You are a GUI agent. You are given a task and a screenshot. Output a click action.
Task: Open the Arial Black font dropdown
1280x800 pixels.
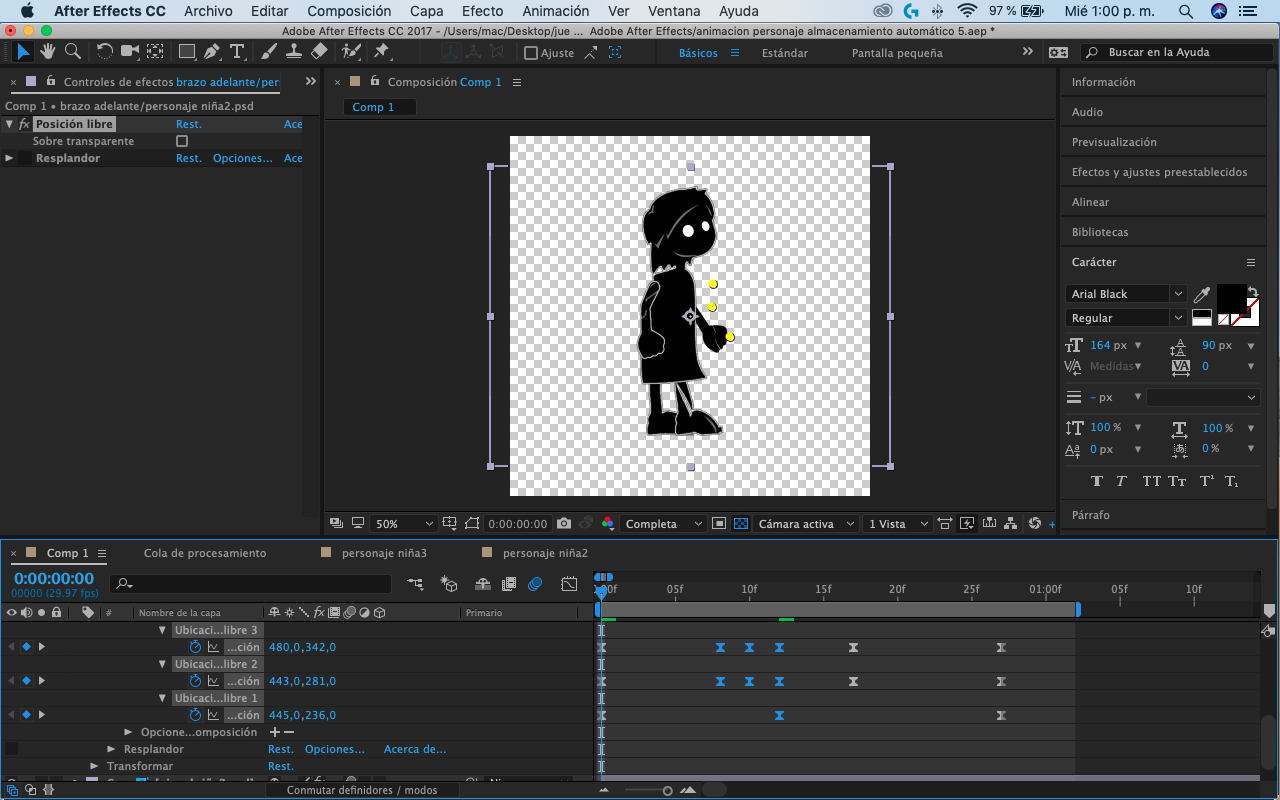pos(1125,294)
